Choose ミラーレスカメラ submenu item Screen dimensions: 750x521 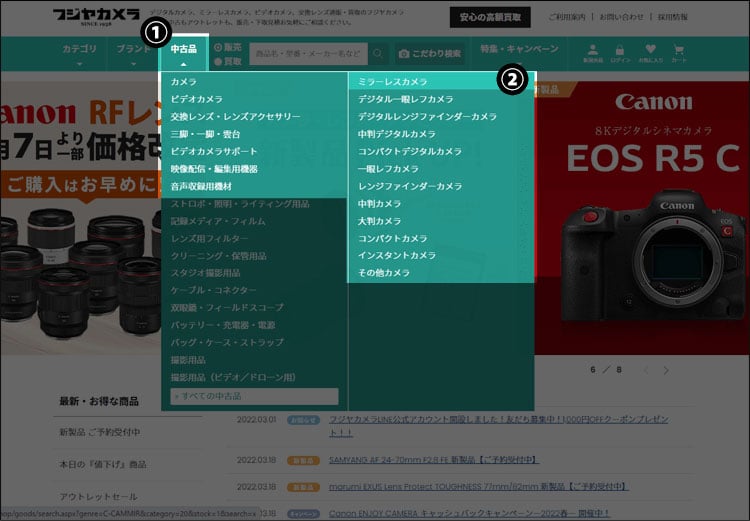[x=392, y=82]
